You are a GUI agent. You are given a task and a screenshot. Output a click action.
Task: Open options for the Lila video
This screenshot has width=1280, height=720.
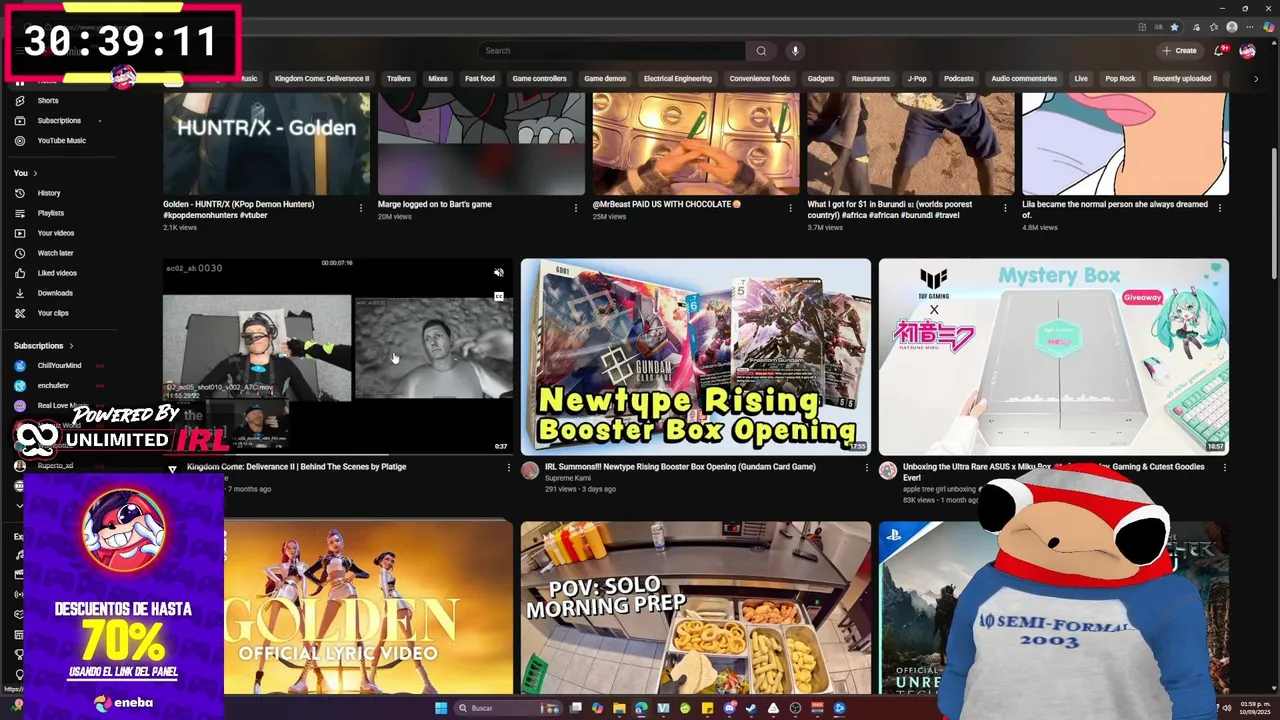(1220, 208)
